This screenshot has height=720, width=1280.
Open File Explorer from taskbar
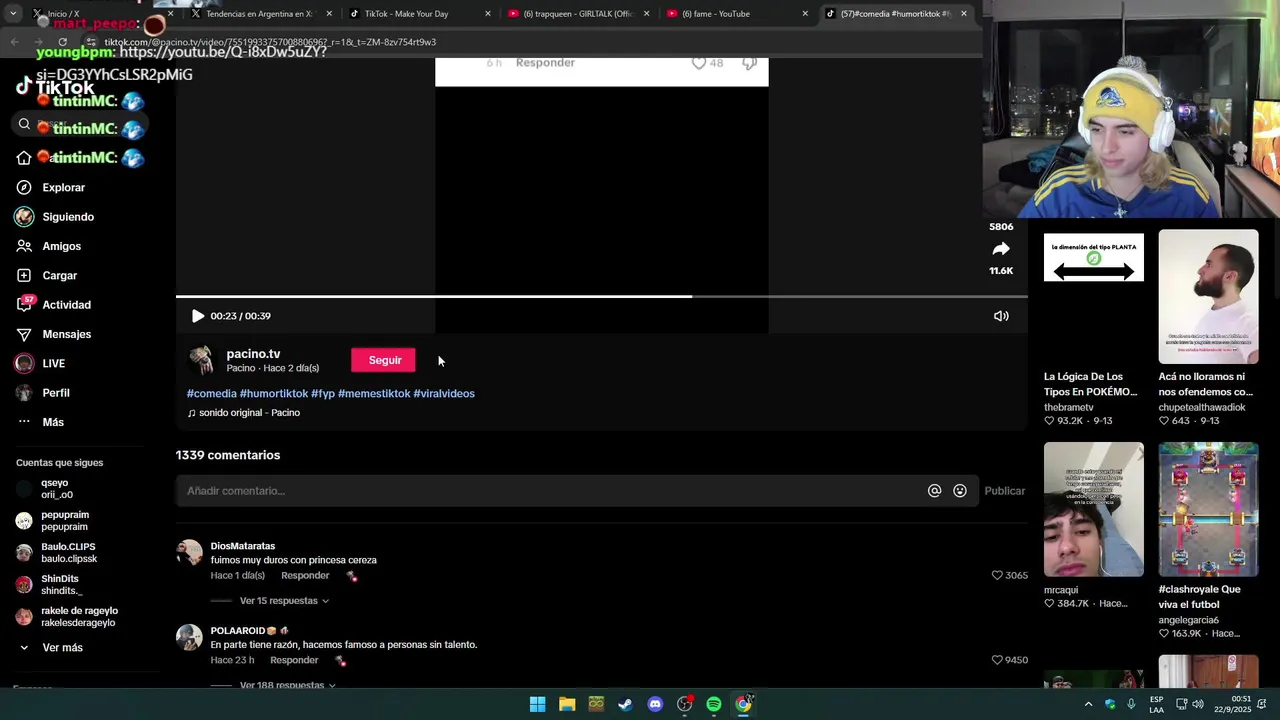tap(567, 704)
